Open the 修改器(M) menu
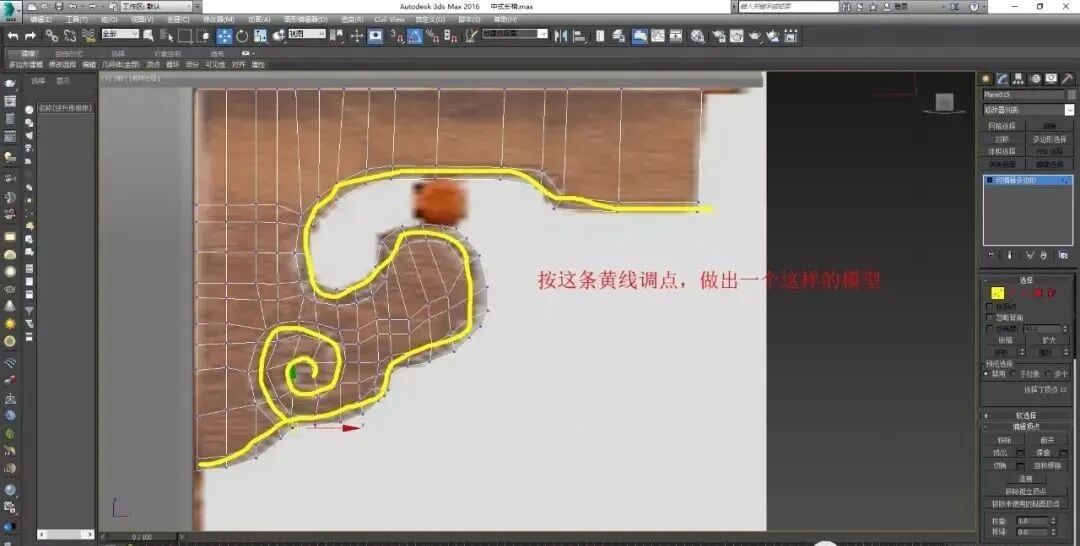1080x546 pixels. [218, 20]
